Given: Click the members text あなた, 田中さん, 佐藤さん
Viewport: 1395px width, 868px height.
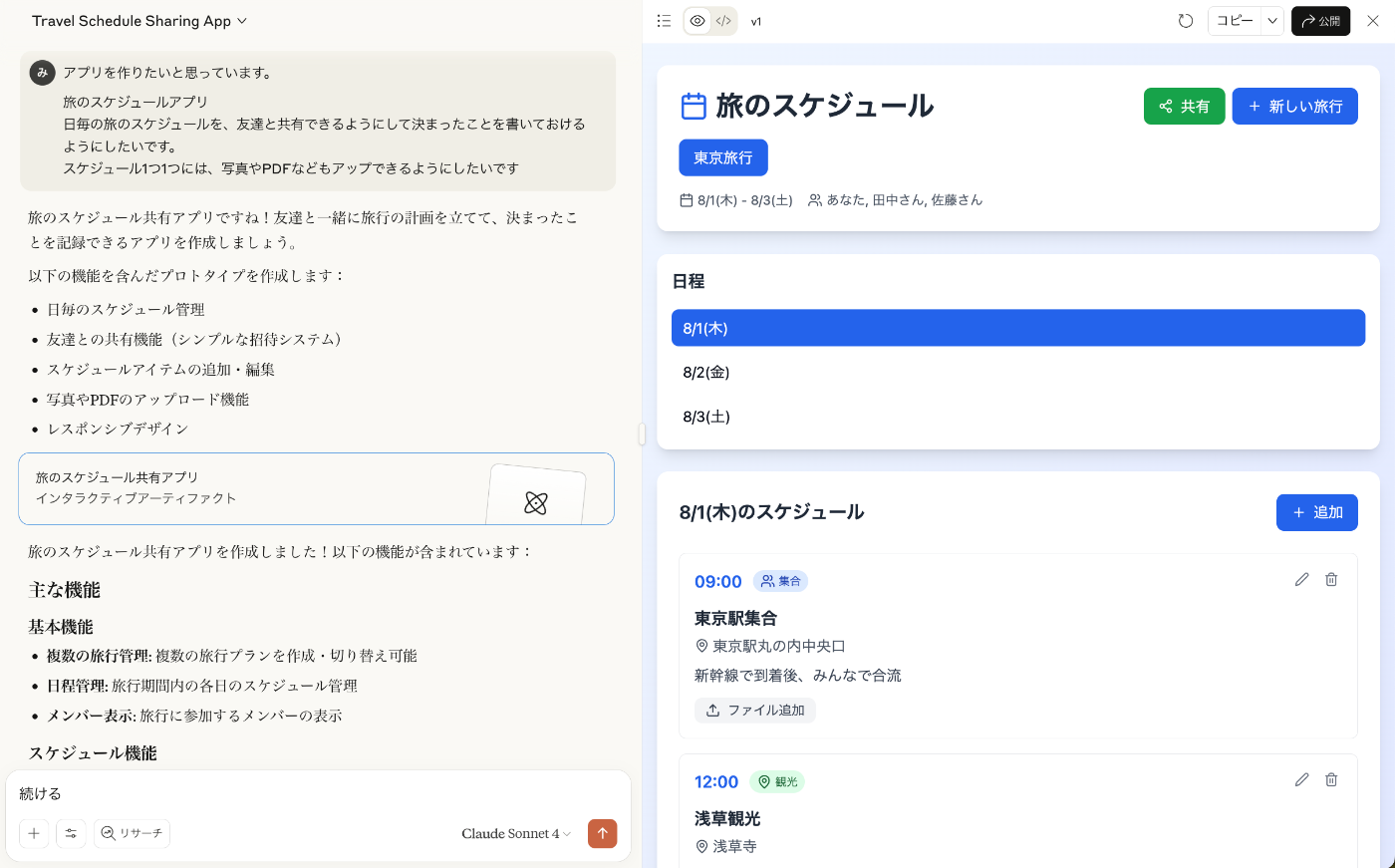Looking at the screenshot, I should (x=905, y=200).
